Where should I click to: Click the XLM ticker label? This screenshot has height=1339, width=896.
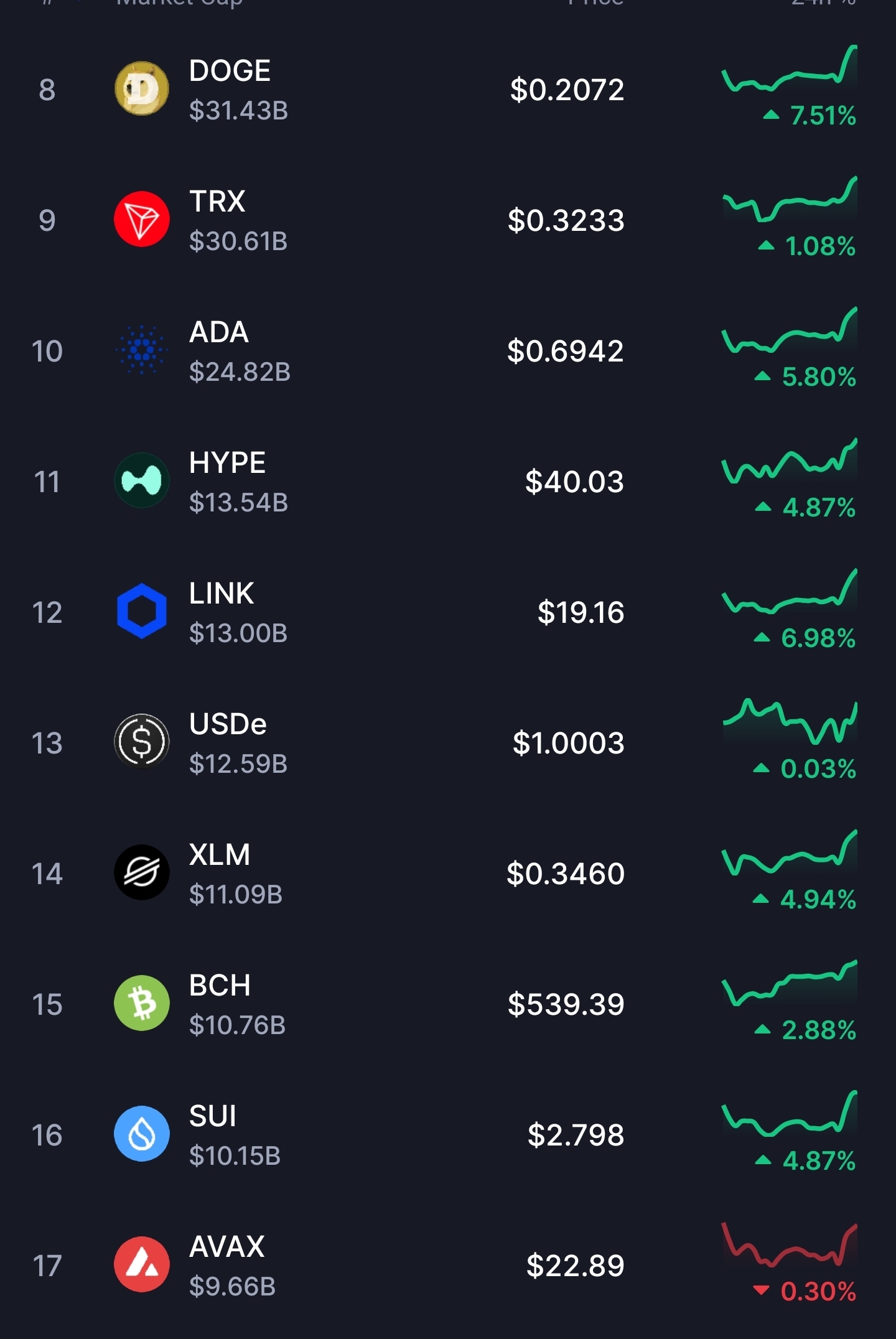coord(220,855)
